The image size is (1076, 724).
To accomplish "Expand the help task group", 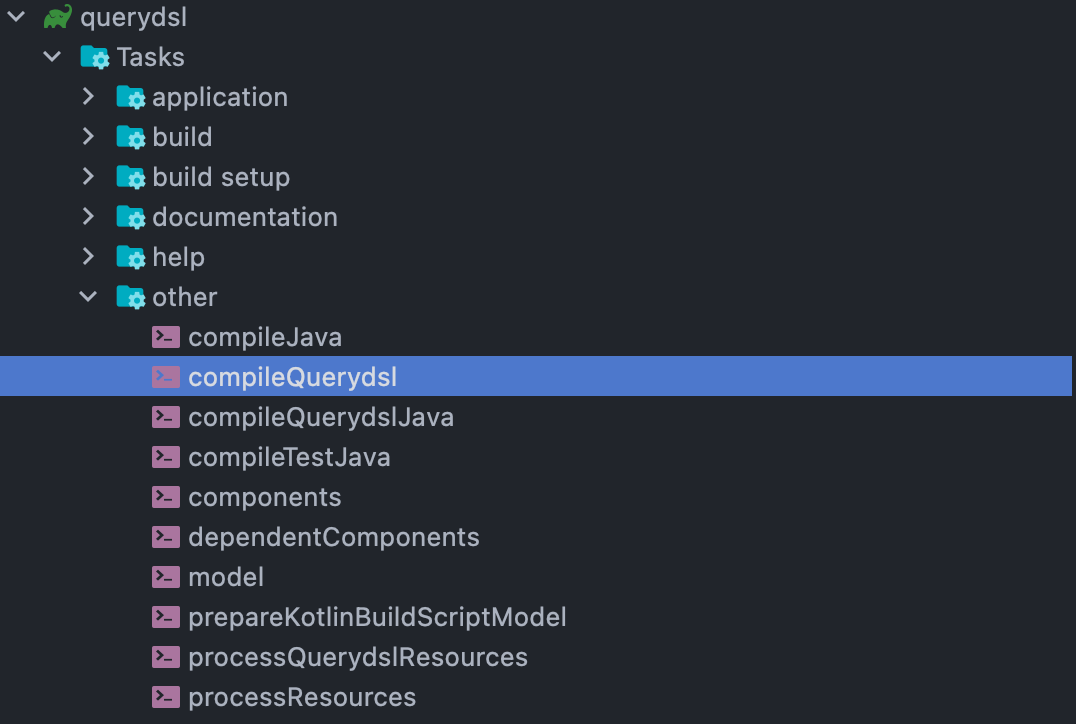I will [x=88, y=256].
